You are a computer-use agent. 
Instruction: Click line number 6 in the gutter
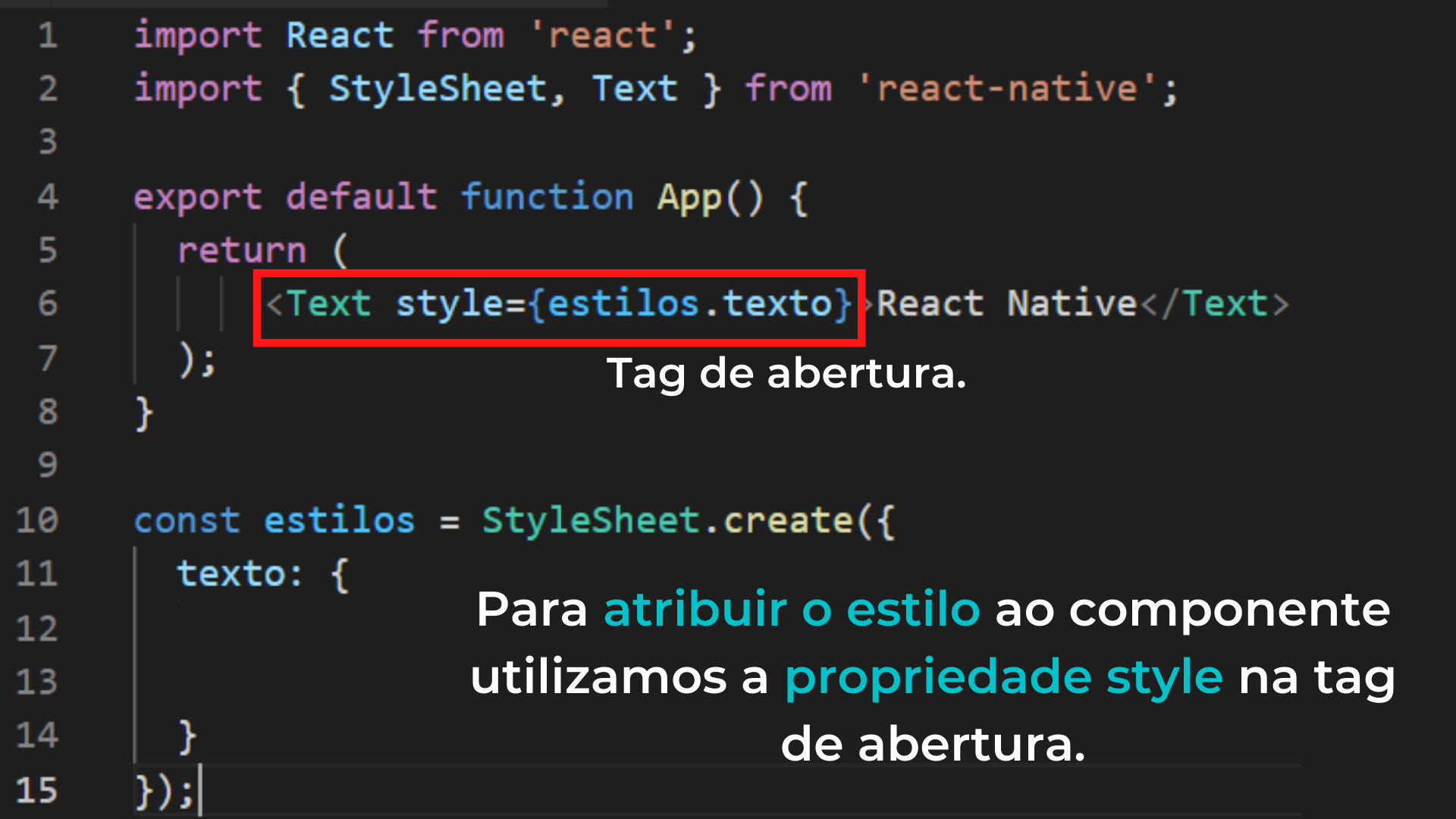(x=48, y=303)
